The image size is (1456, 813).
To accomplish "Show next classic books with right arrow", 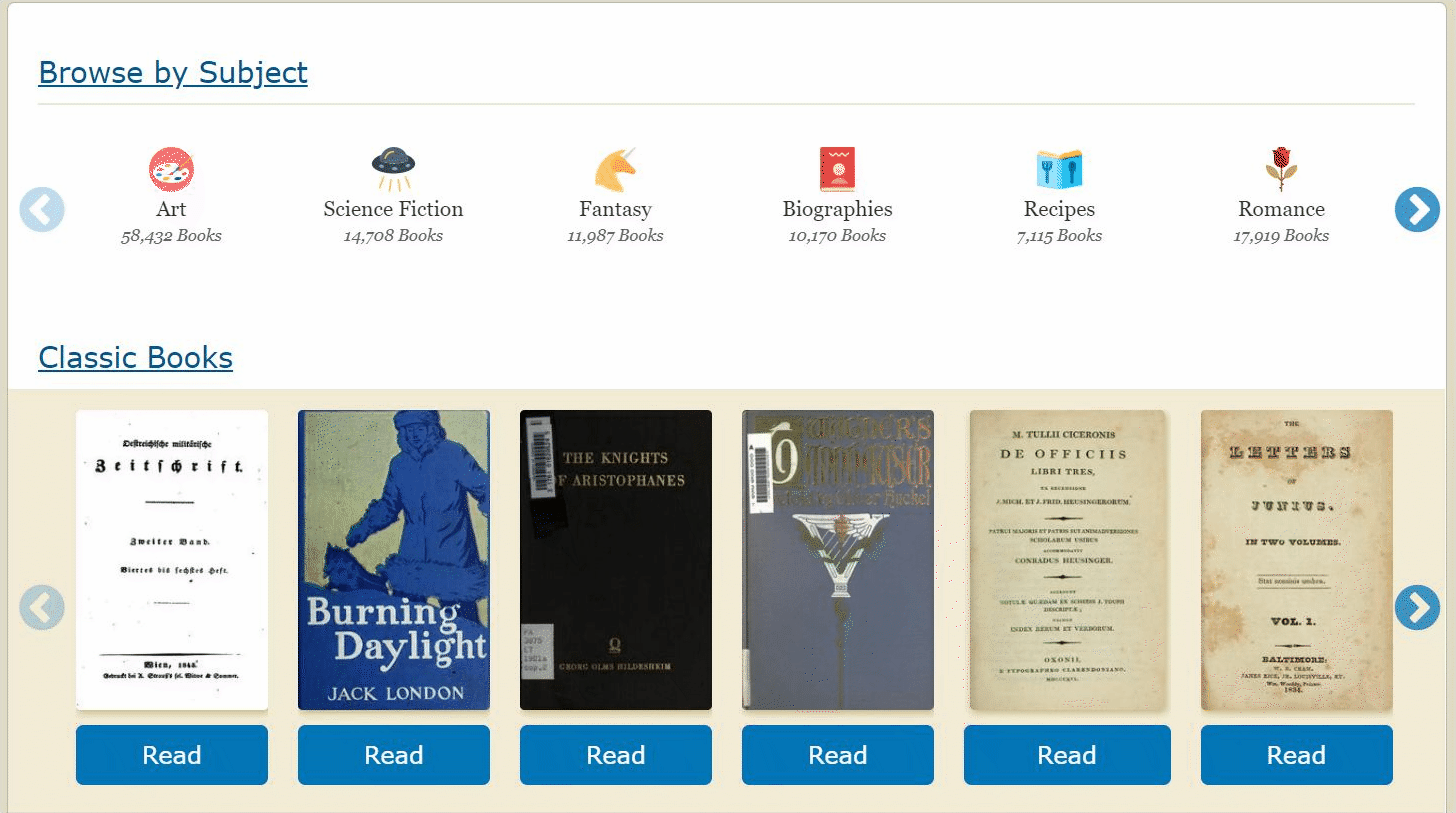I will [x=1417, y=607].
